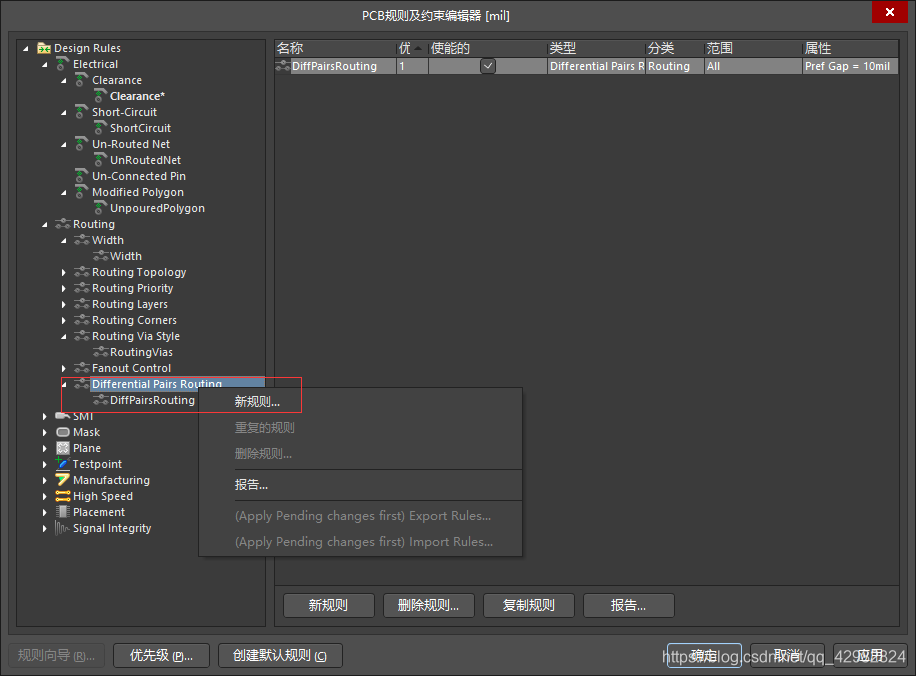
Task: Expand the Routing Topology node
Action: [x=64, y=272]
